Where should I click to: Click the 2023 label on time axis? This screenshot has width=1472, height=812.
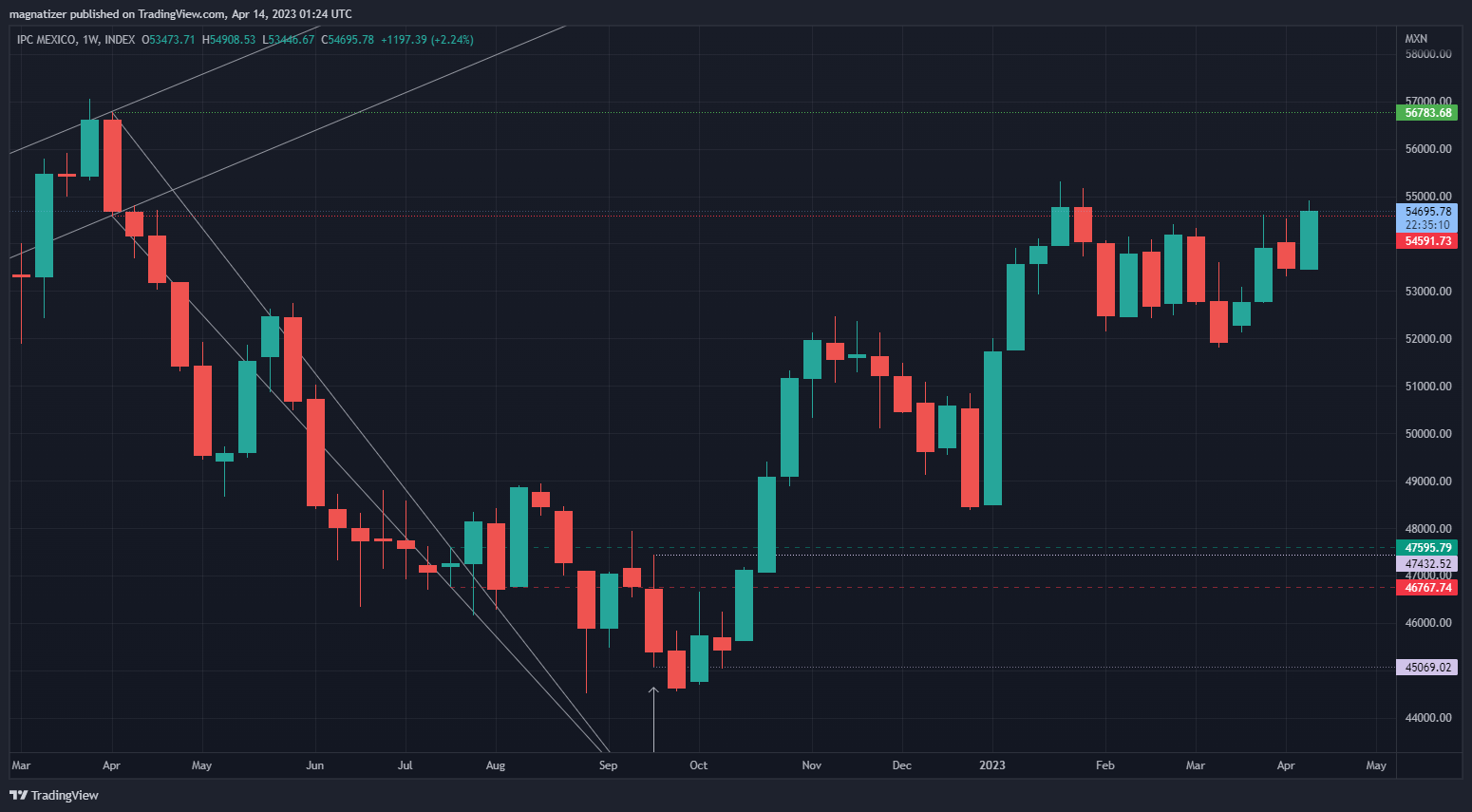992,765
